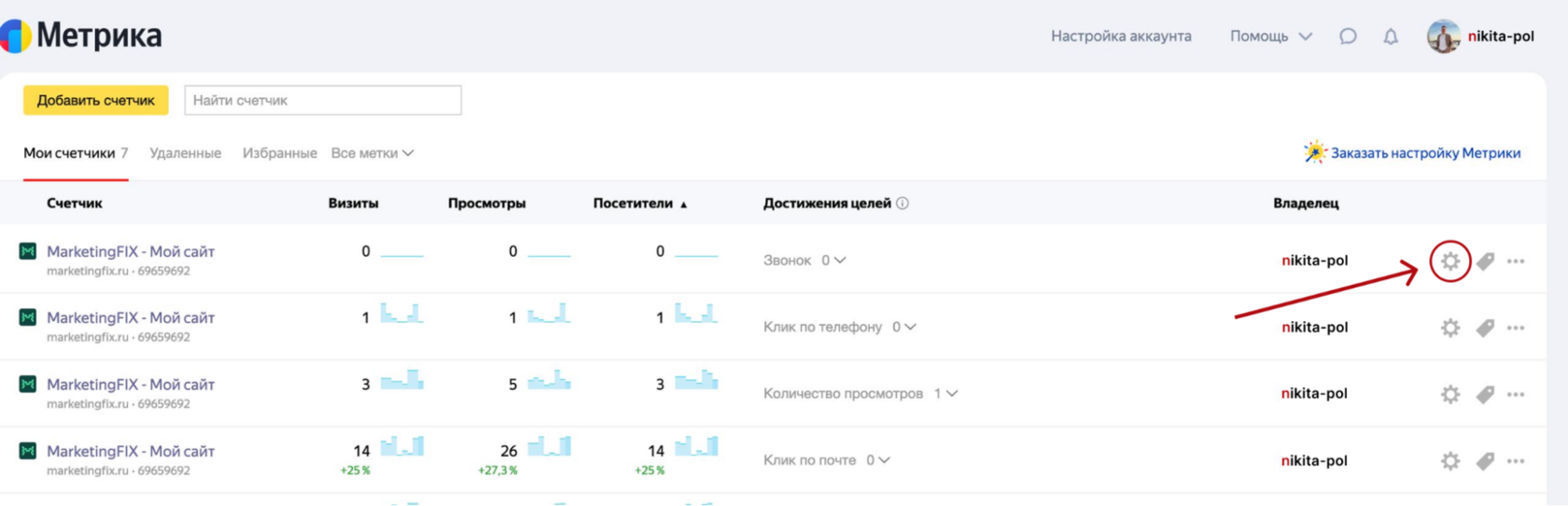Image resolution: width=1568 pixels, height=506 pixels.
Task: Expand the Количество просмотров goal dropdown
Action: [945, 393]
